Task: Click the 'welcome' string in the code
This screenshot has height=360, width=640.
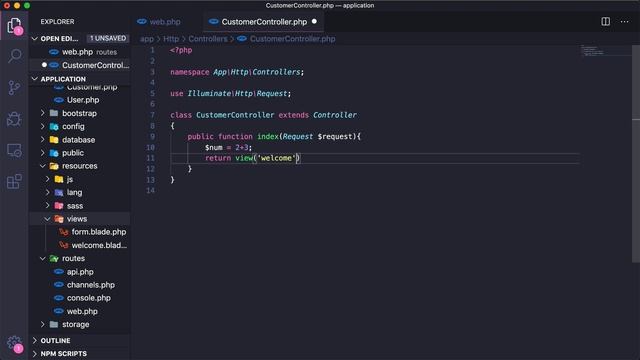Action: click(x=276, y=158)
